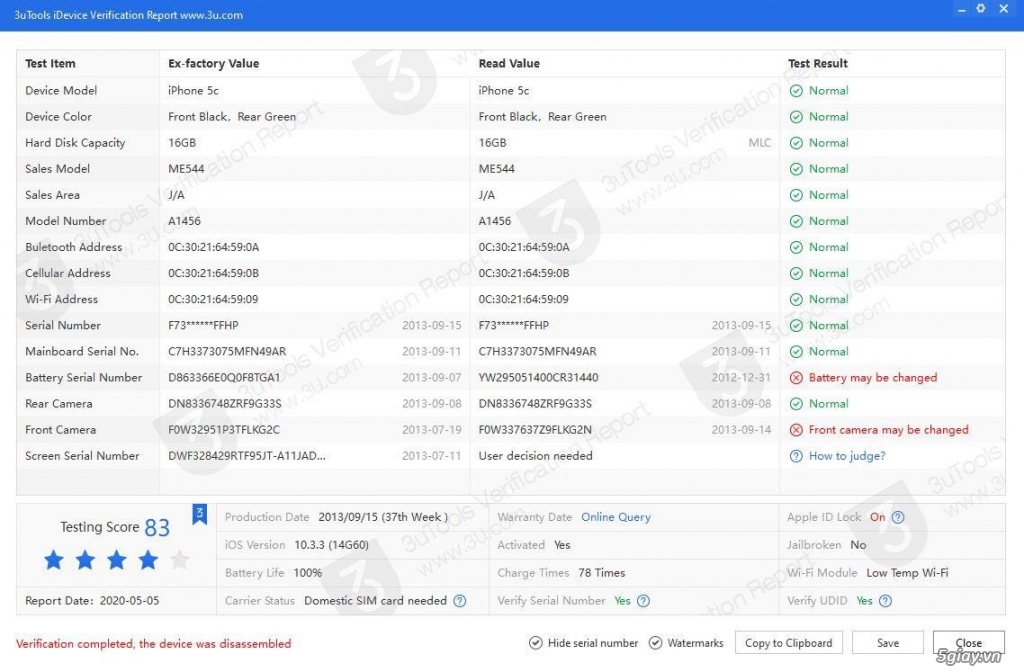Toggle the Watermarks checkbox
Image resolution: width=1024 pixels, height=672 pixels.
pyautogui.click(x=655, y=643)
